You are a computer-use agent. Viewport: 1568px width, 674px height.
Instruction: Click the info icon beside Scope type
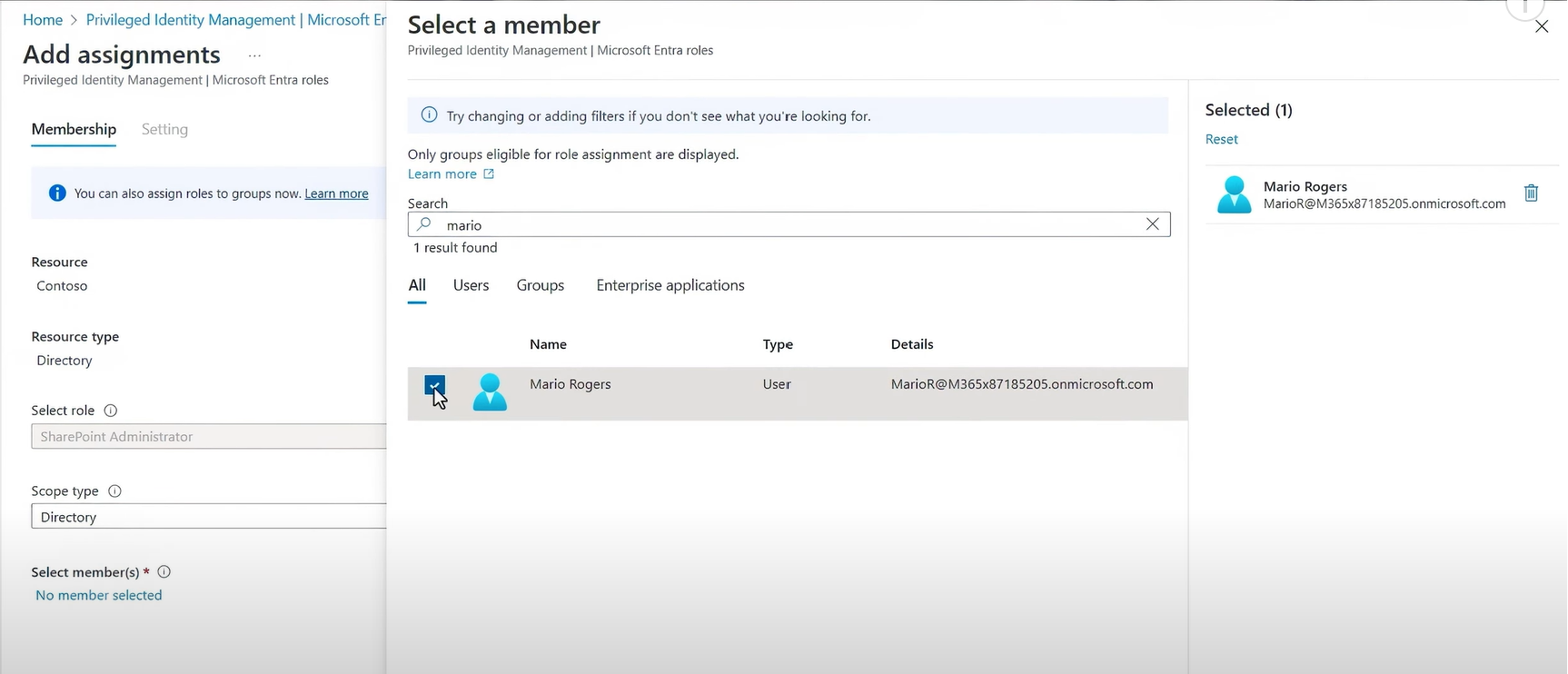114,491
